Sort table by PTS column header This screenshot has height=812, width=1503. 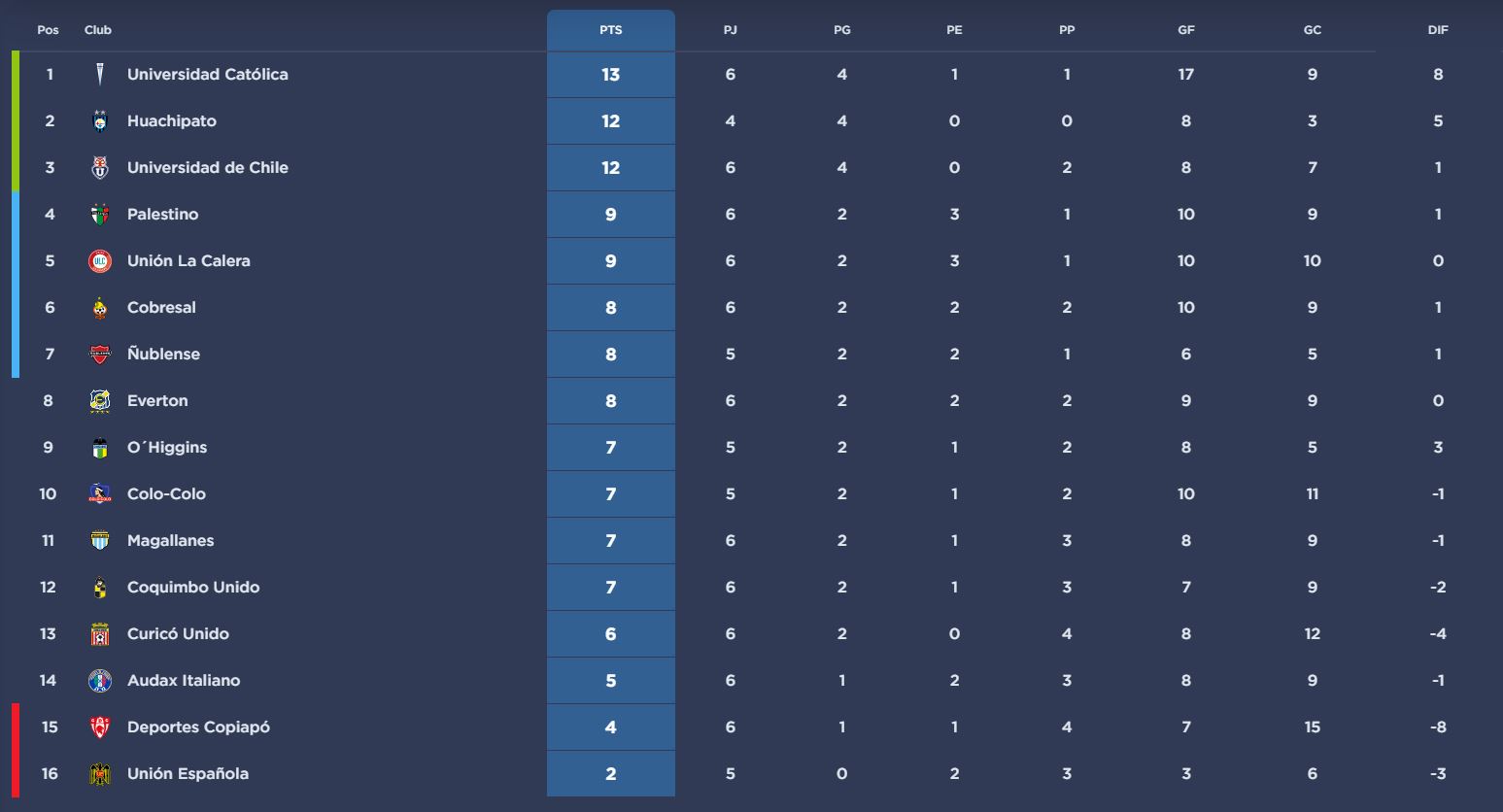click(611, 30)
